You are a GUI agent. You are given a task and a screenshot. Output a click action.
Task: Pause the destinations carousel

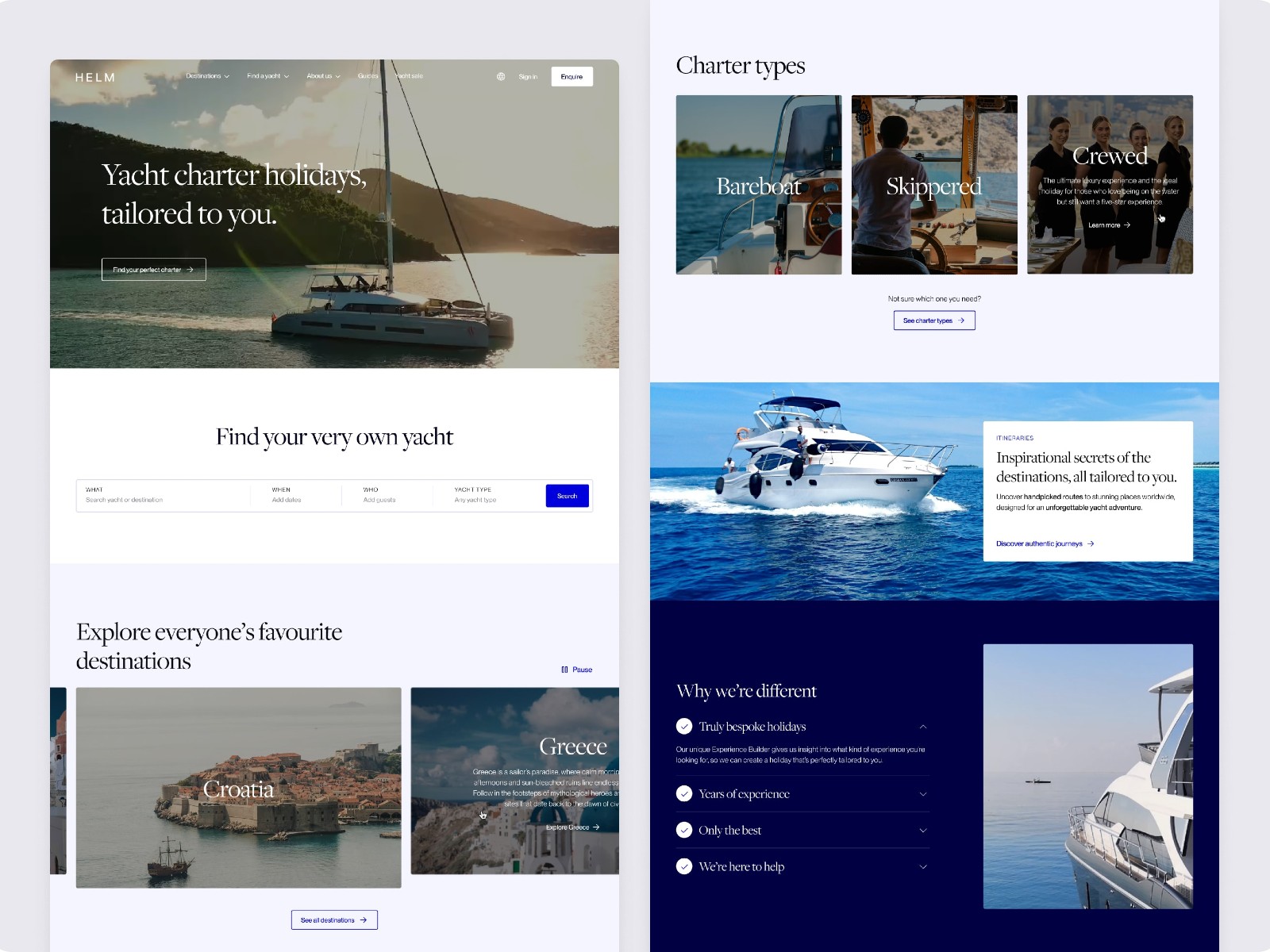577,670
